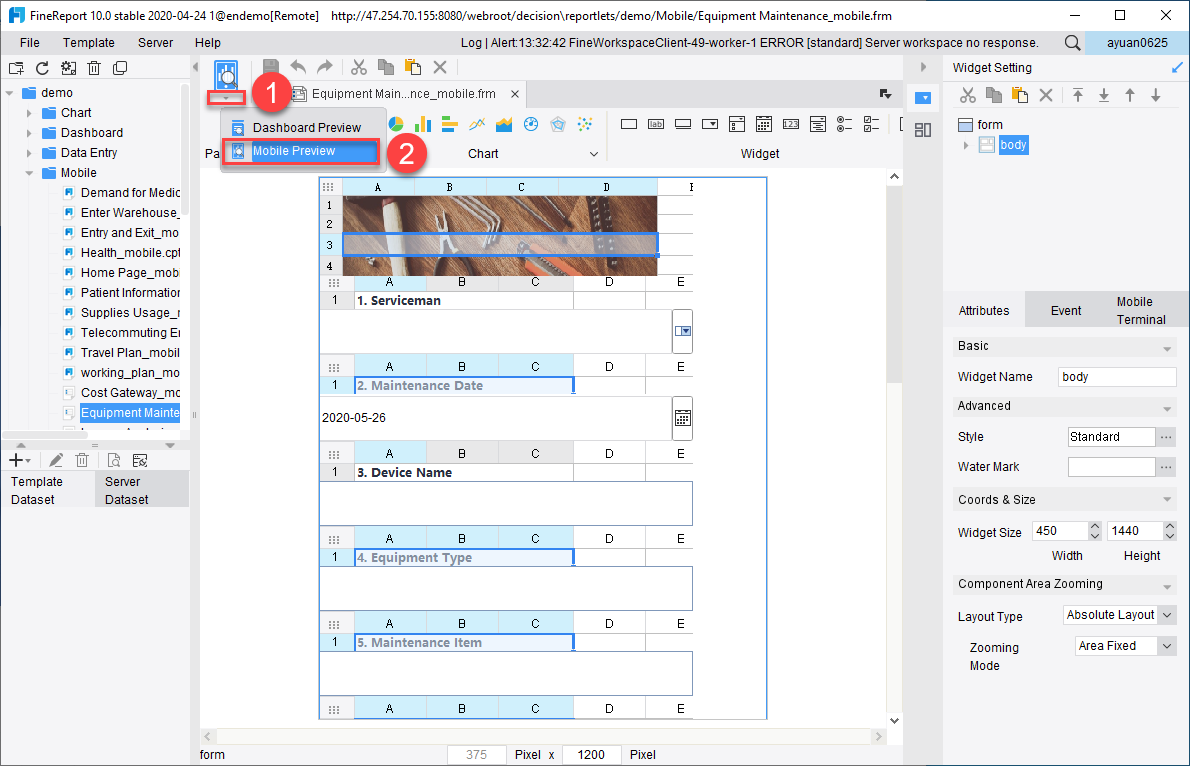The height and width of the screenshot is (766, 1190).
Task: Click inside the Widget Name field
Action: (1115, 376)
